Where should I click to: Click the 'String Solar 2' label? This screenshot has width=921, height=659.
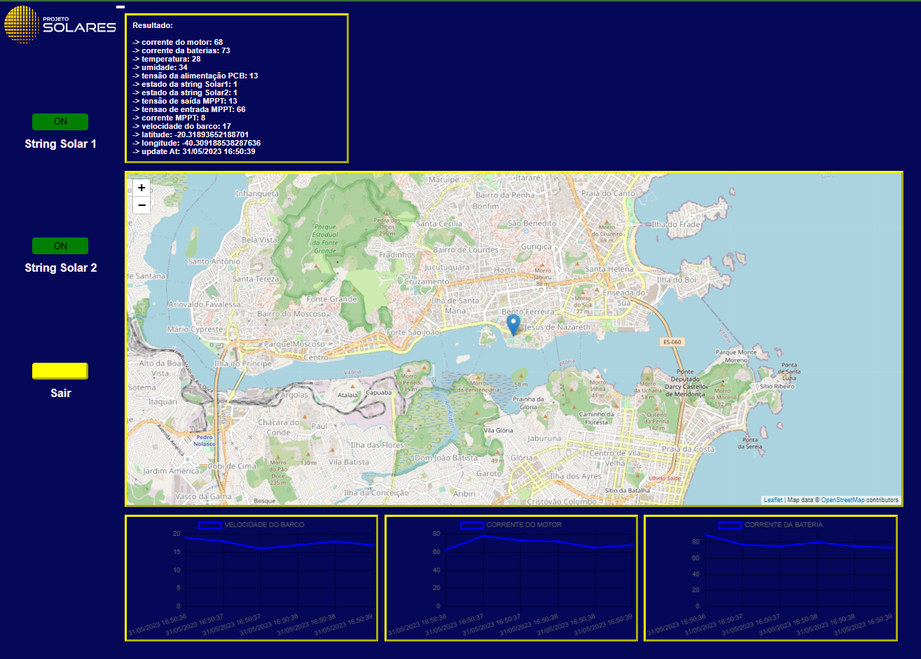pos(60,268)
